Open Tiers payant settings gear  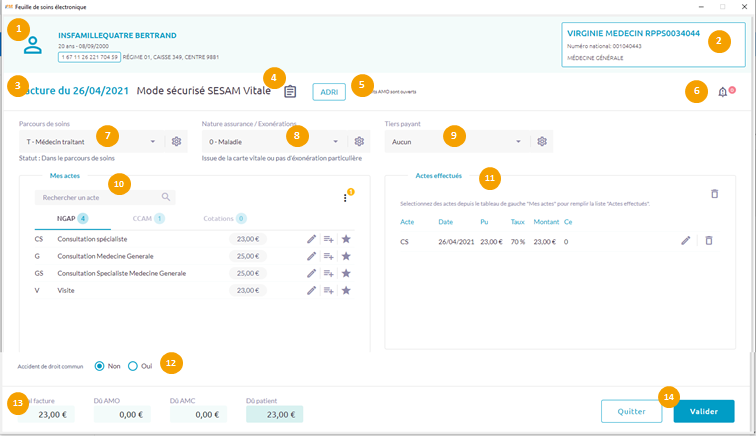coord(542,142)
